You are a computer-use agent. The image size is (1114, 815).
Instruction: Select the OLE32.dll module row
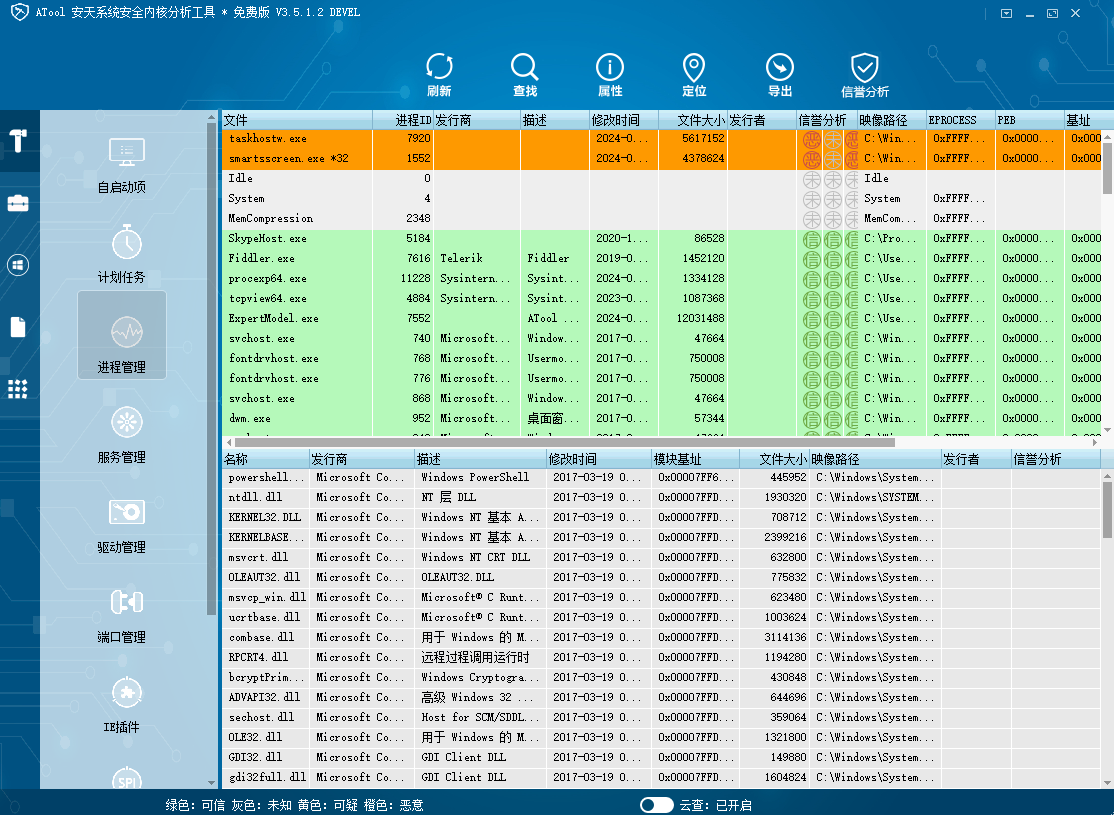(x=661, y=737)
